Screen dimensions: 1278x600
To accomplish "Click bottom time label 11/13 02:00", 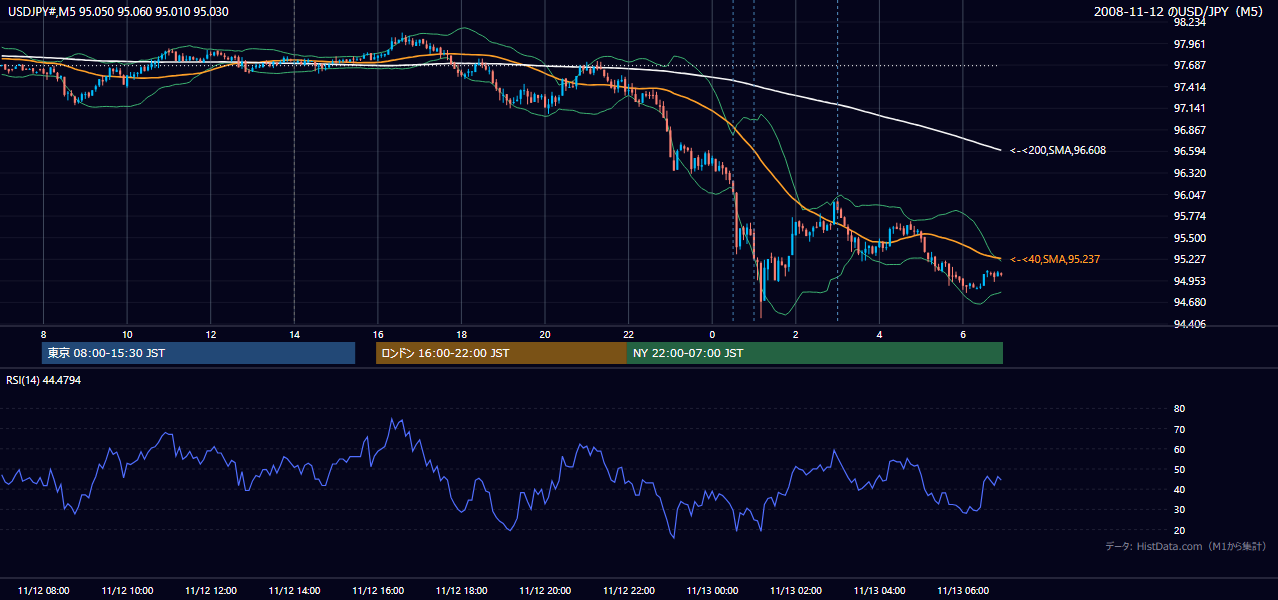I will tap(796, 591).
